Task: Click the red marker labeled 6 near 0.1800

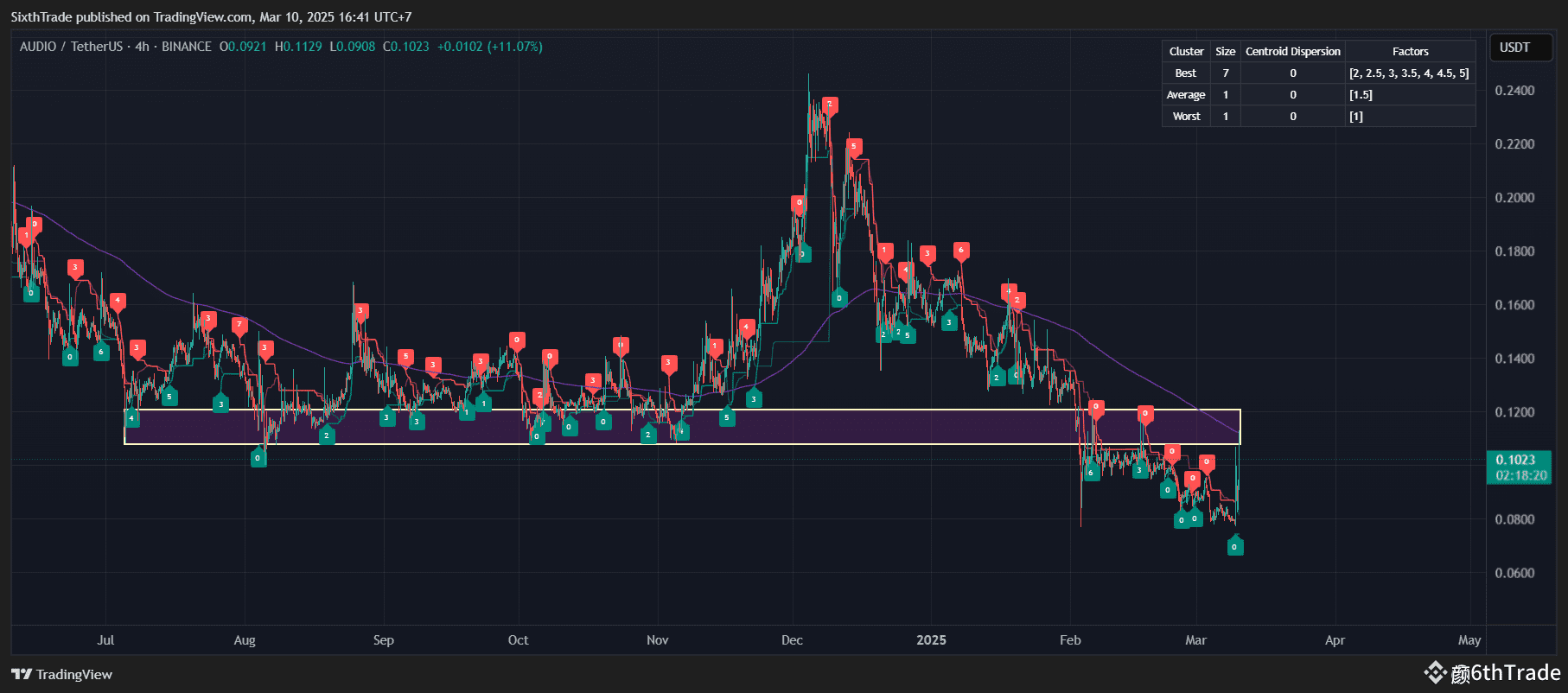Action: [x=960, y=251]
